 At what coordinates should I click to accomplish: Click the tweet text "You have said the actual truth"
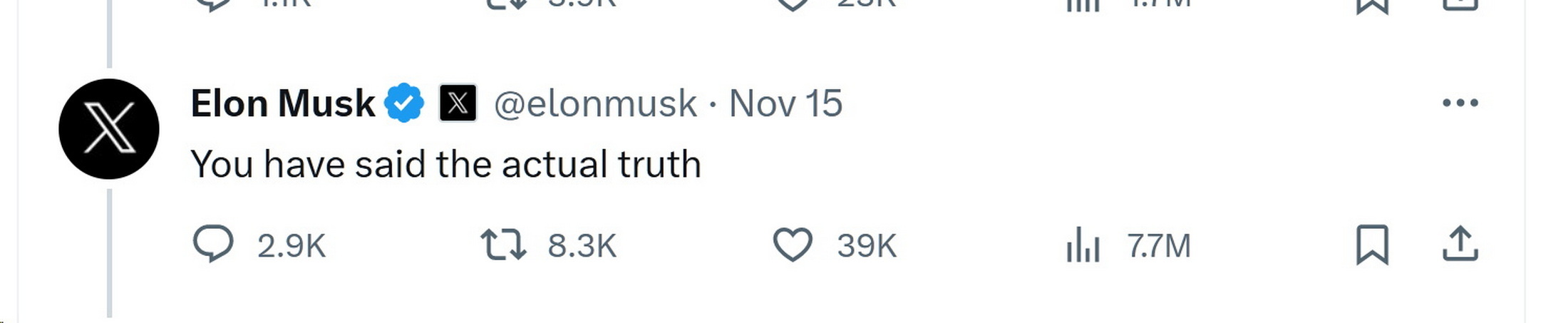[445, 164]
